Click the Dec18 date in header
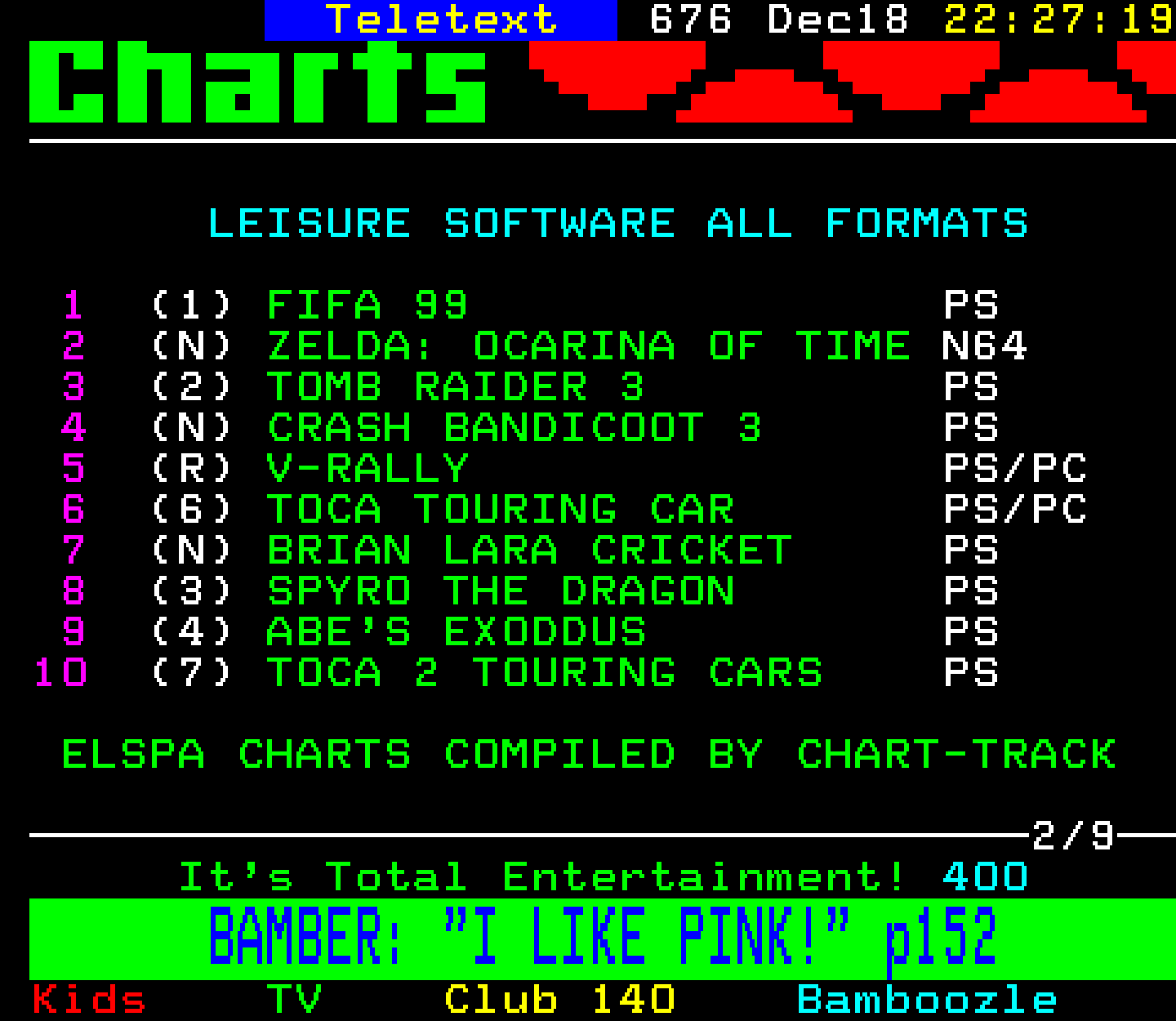The image size is (1176, 1021). tap(838, 20)
